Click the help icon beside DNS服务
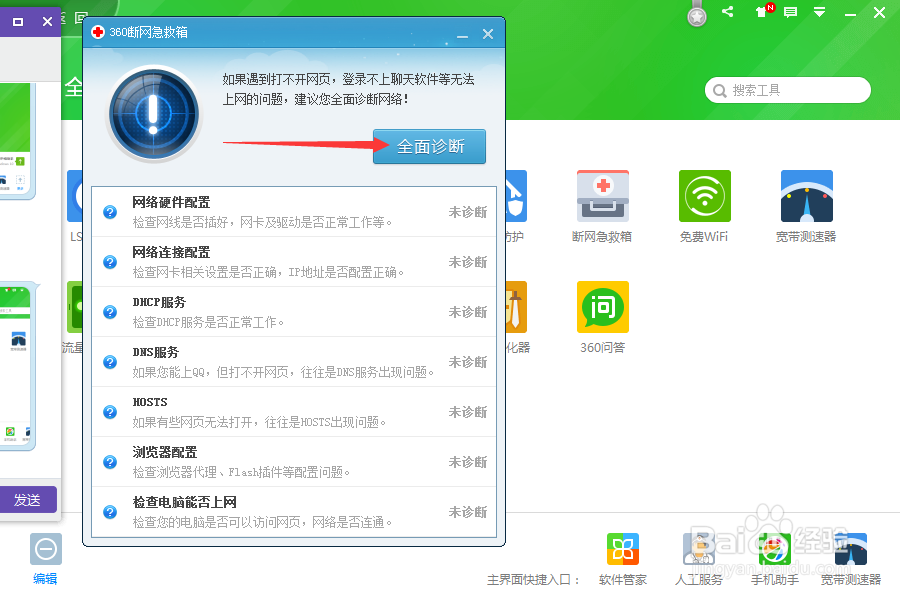This screenshot has width=900, height=600. [x=109, y=361]
